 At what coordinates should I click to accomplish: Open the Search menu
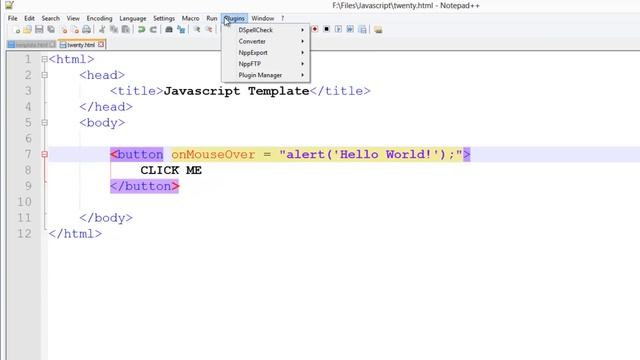(x=51, y=18)
